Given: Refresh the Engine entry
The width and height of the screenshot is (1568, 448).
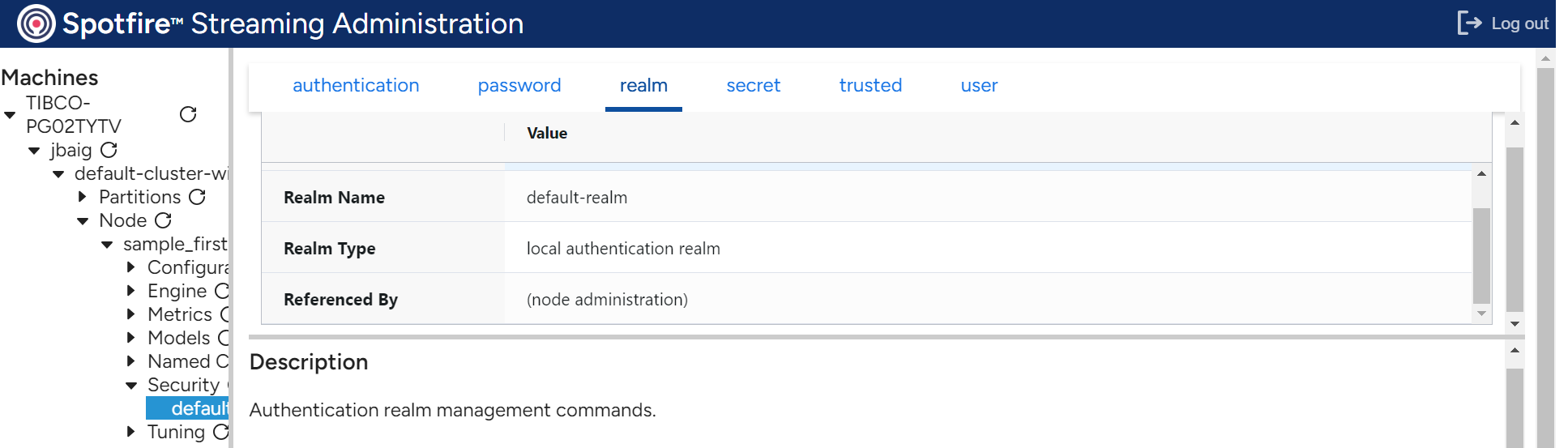Looking at the screenshot, I should (222, 291).
